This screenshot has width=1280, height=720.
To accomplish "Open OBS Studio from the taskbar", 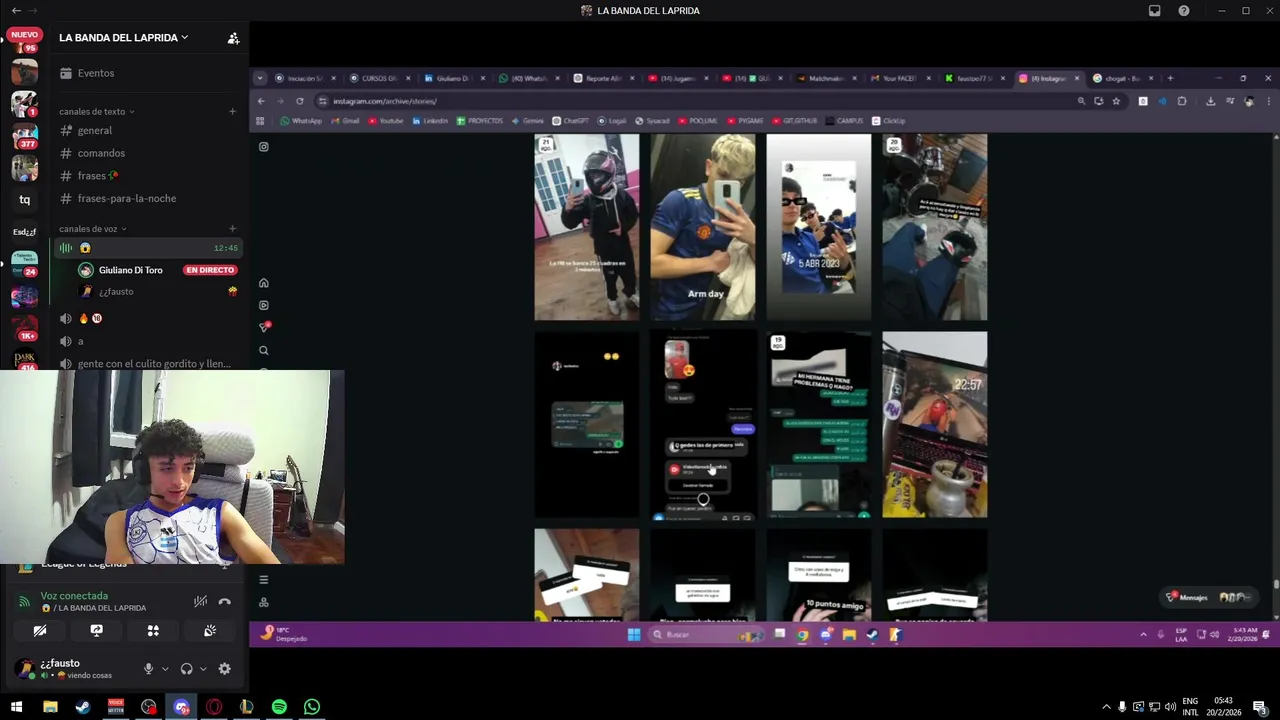I will coord(148,707).
